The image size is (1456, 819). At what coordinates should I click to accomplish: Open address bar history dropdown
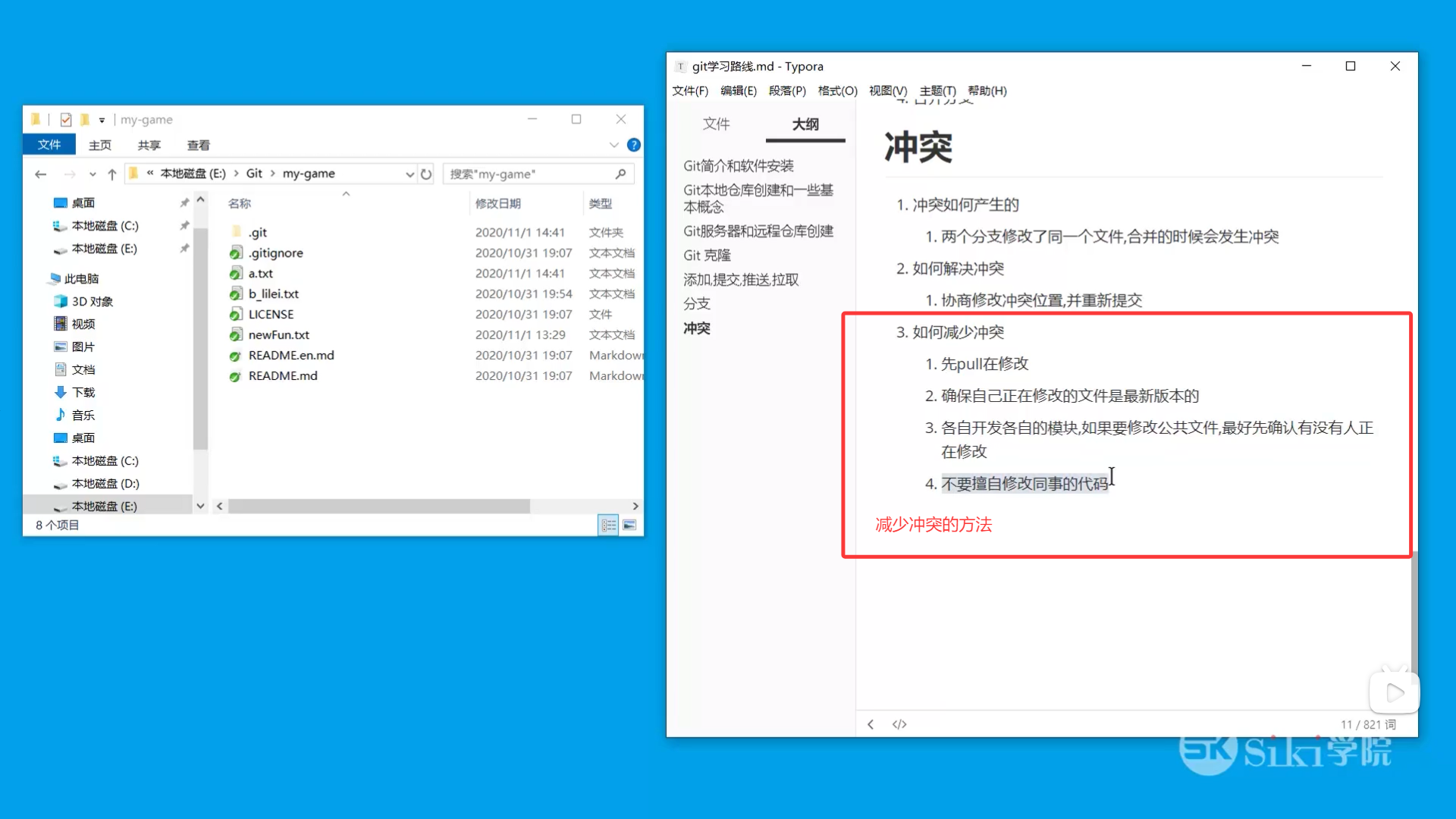click(409, 174)
